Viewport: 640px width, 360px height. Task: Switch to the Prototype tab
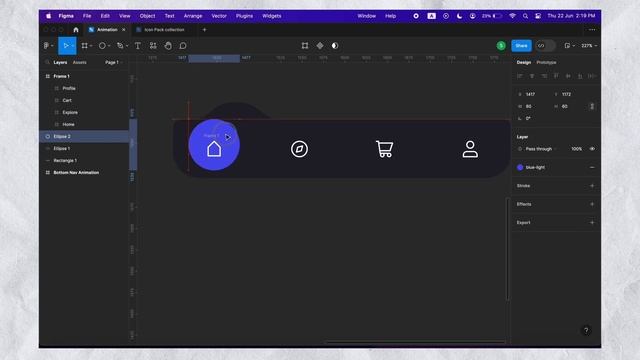coord(546,62)
